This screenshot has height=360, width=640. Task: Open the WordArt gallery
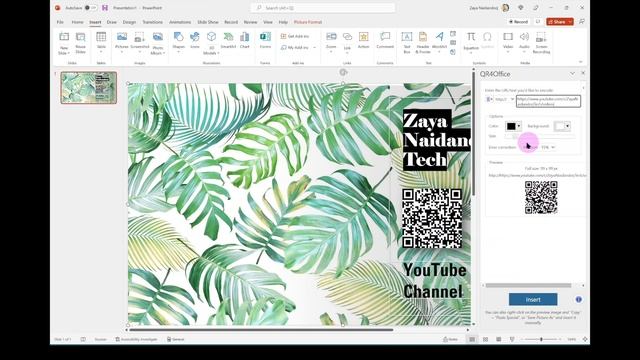tap(439, 41)
